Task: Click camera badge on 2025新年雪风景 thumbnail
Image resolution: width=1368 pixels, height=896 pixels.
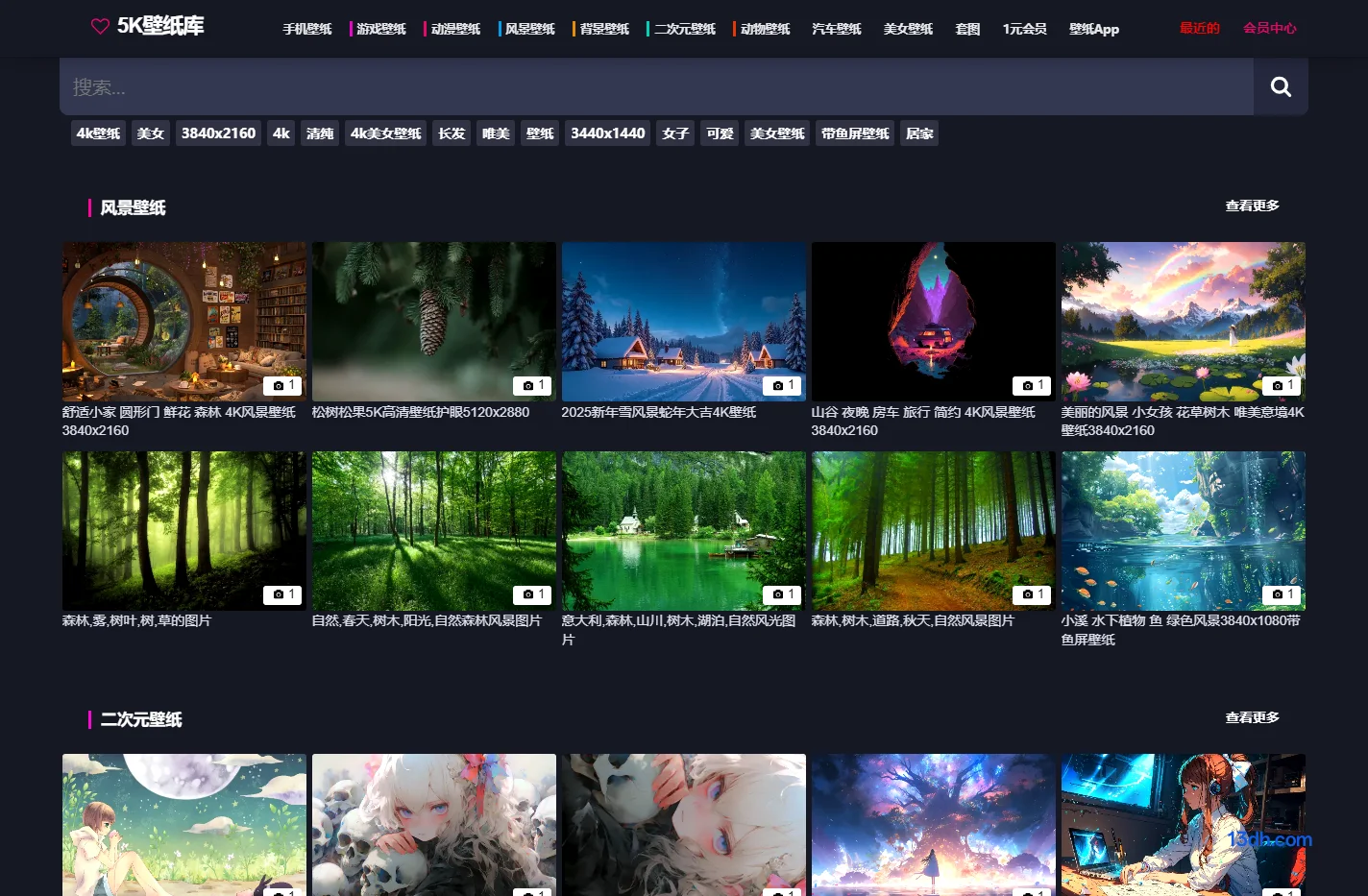Action: click(782, 385)
